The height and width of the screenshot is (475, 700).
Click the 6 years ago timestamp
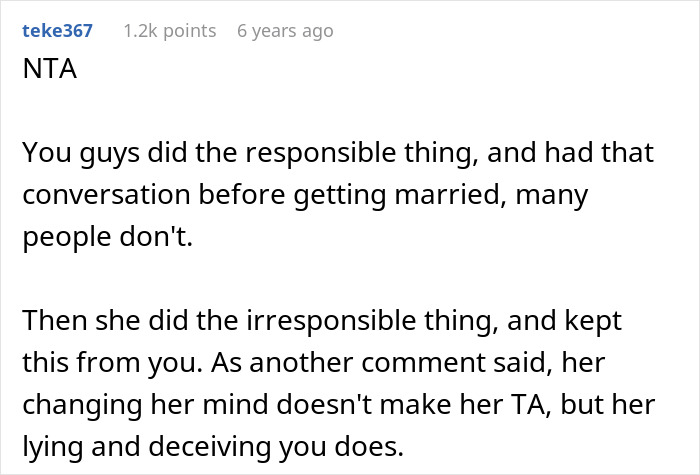pyautogui.click(x=285, y=31)
